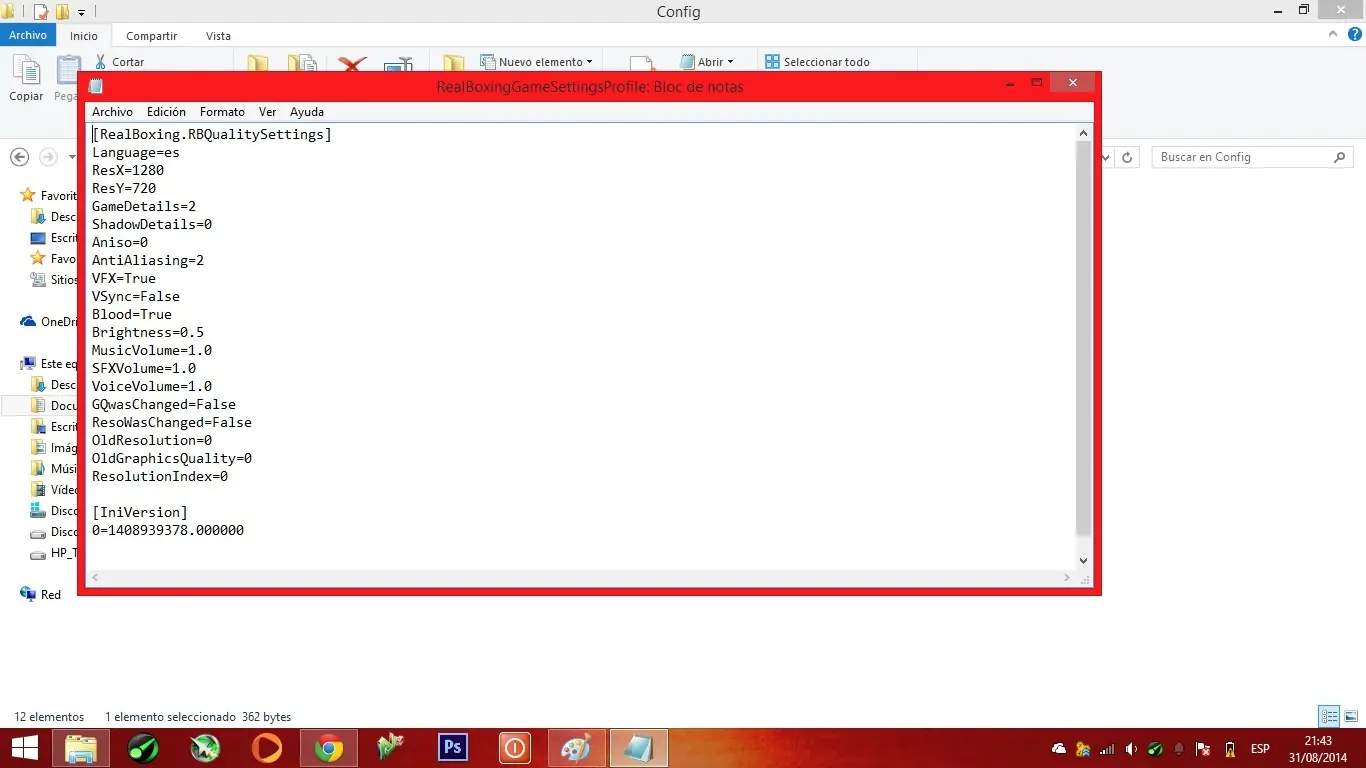The height and width of the screenshot is (768, 1366).
Task: Click Explorer back navigation arrow
Action: (19, 157)
